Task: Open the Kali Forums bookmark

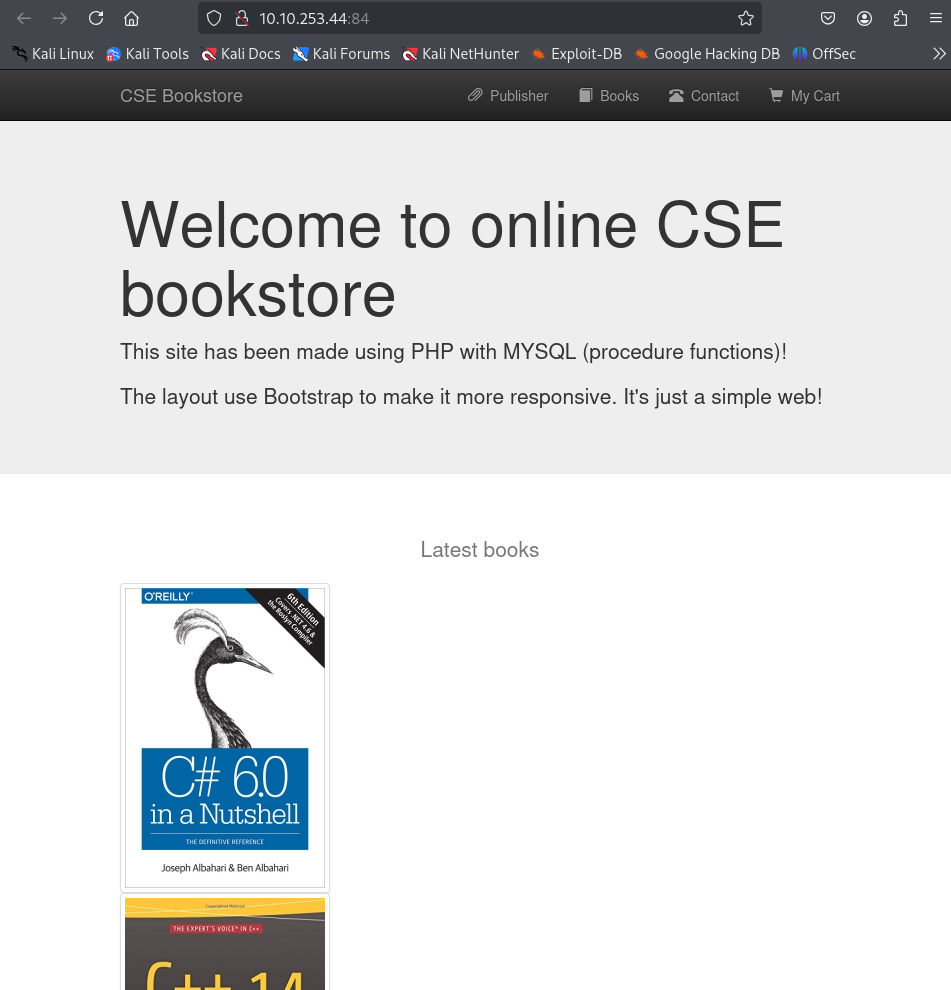Action: (x=342, y=54)
